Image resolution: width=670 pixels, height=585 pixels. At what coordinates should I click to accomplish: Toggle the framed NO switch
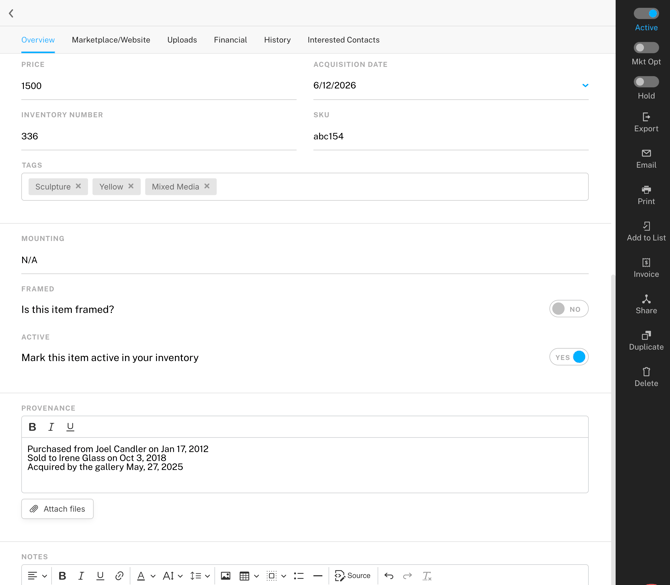pyautogui.click(x=569, y=309)
